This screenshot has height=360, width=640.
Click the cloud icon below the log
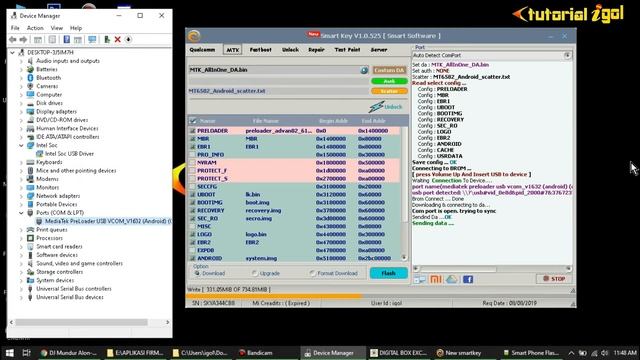(x=452, y=279)
